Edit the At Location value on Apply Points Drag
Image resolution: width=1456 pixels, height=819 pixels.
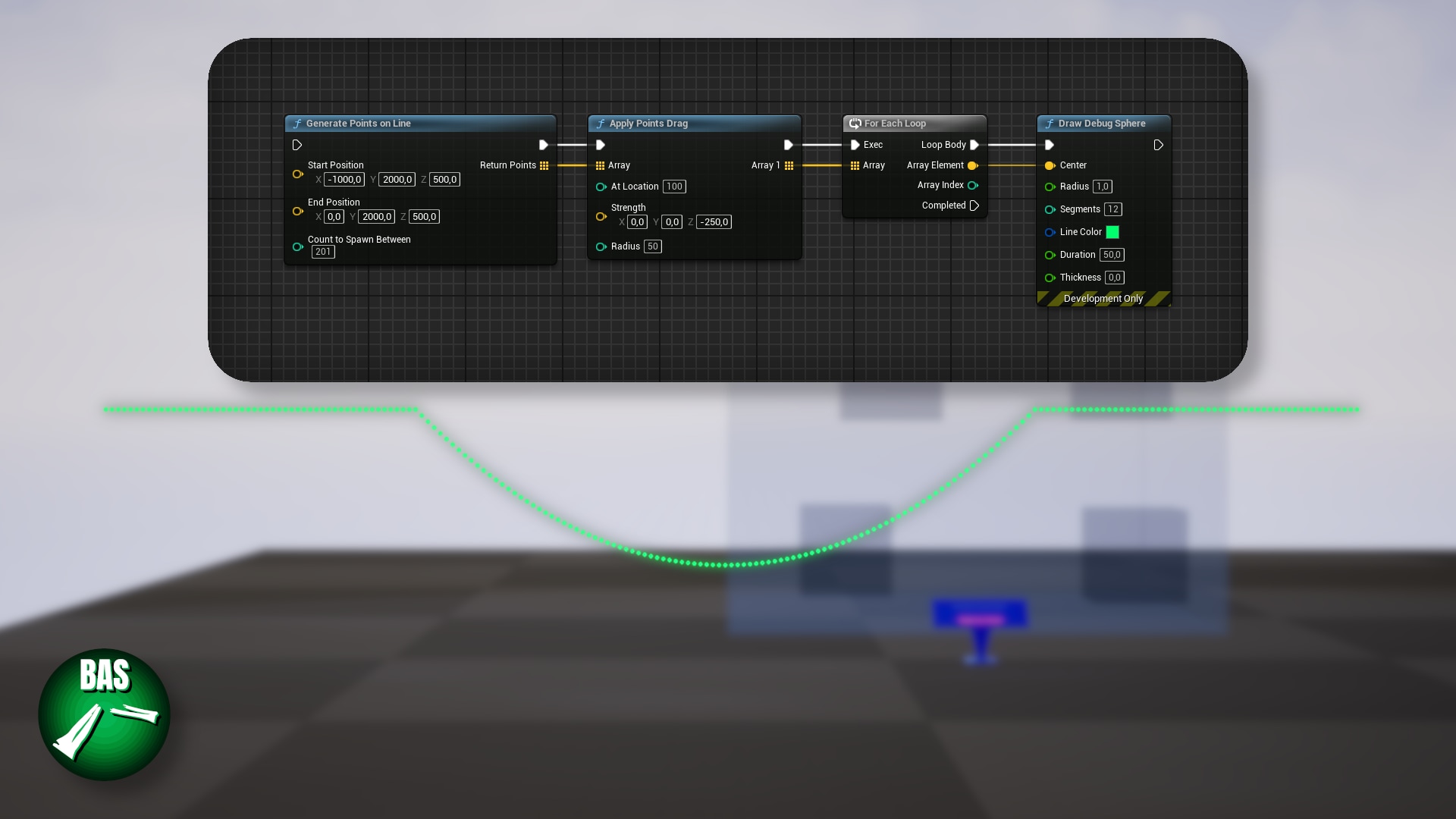[673, 187]
